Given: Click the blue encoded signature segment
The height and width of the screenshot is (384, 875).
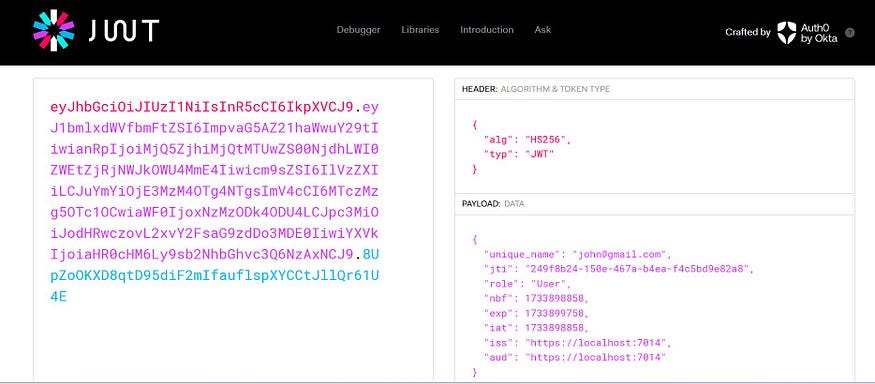Looking at the screenshot, I should 215,276.
